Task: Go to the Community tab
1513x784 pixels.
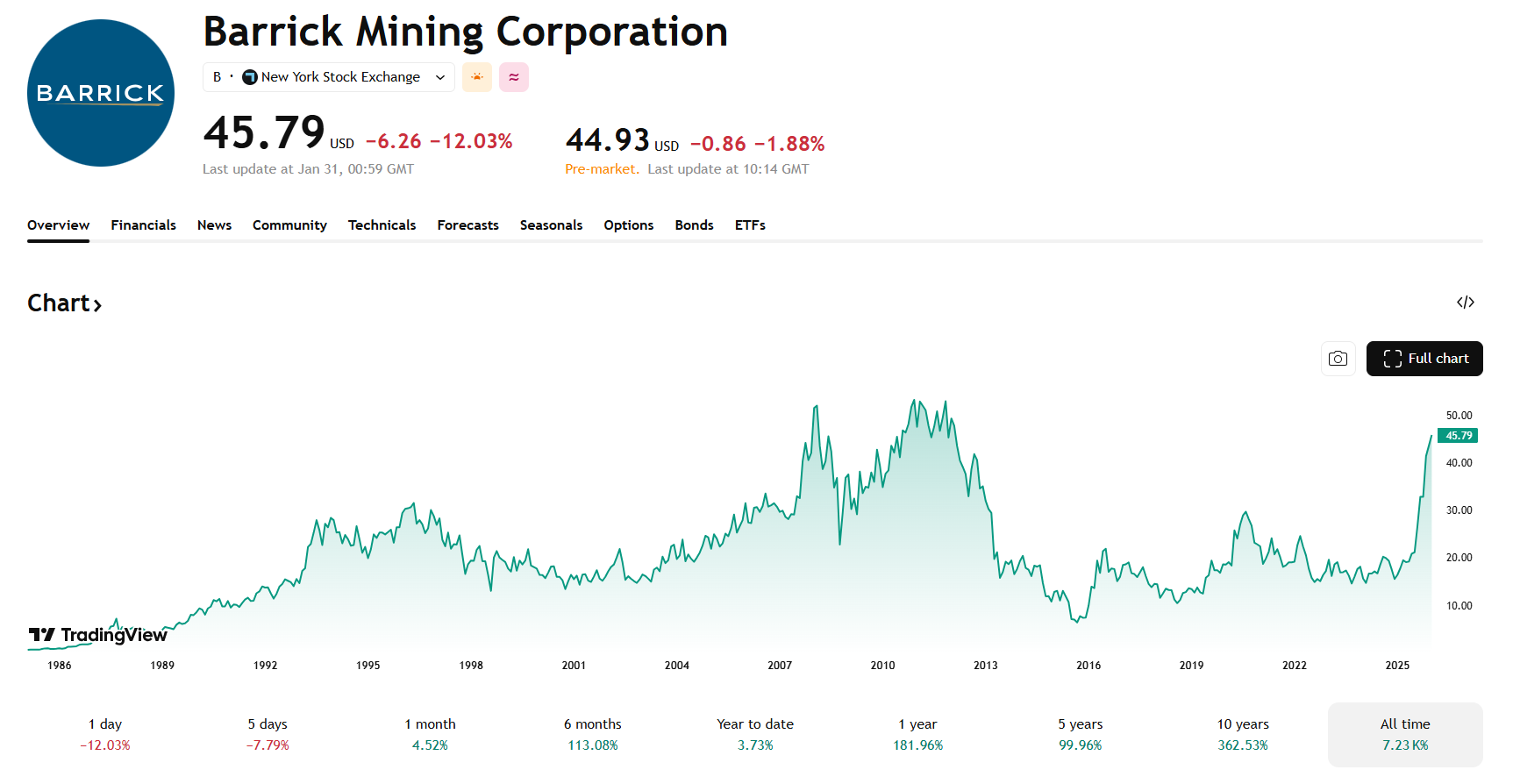Action: pyautogui.click(x=289, y=225)
